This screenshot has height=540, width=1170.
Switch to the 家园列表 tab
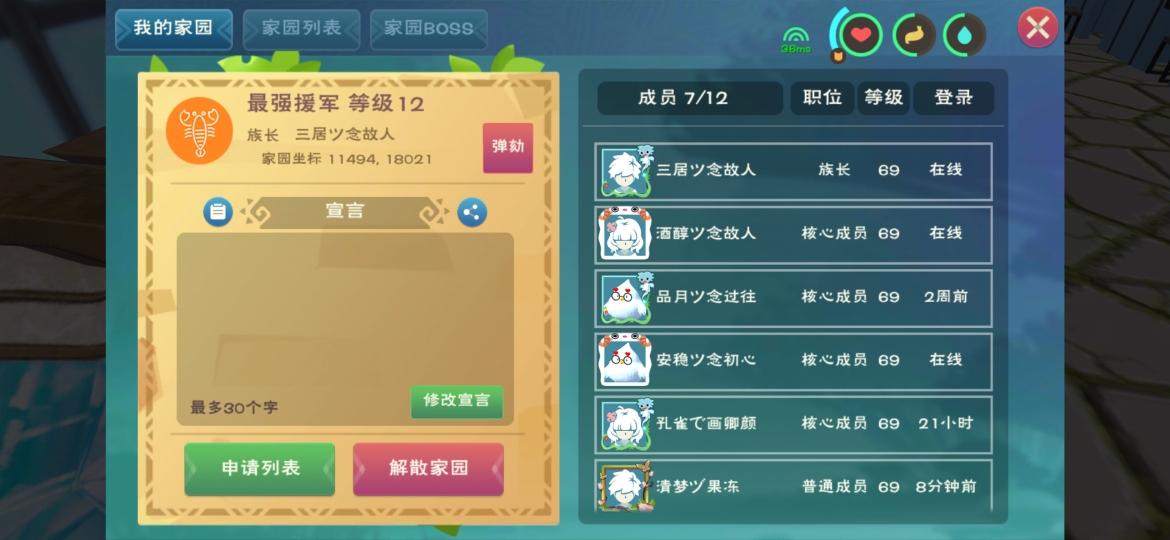(301, 29)
